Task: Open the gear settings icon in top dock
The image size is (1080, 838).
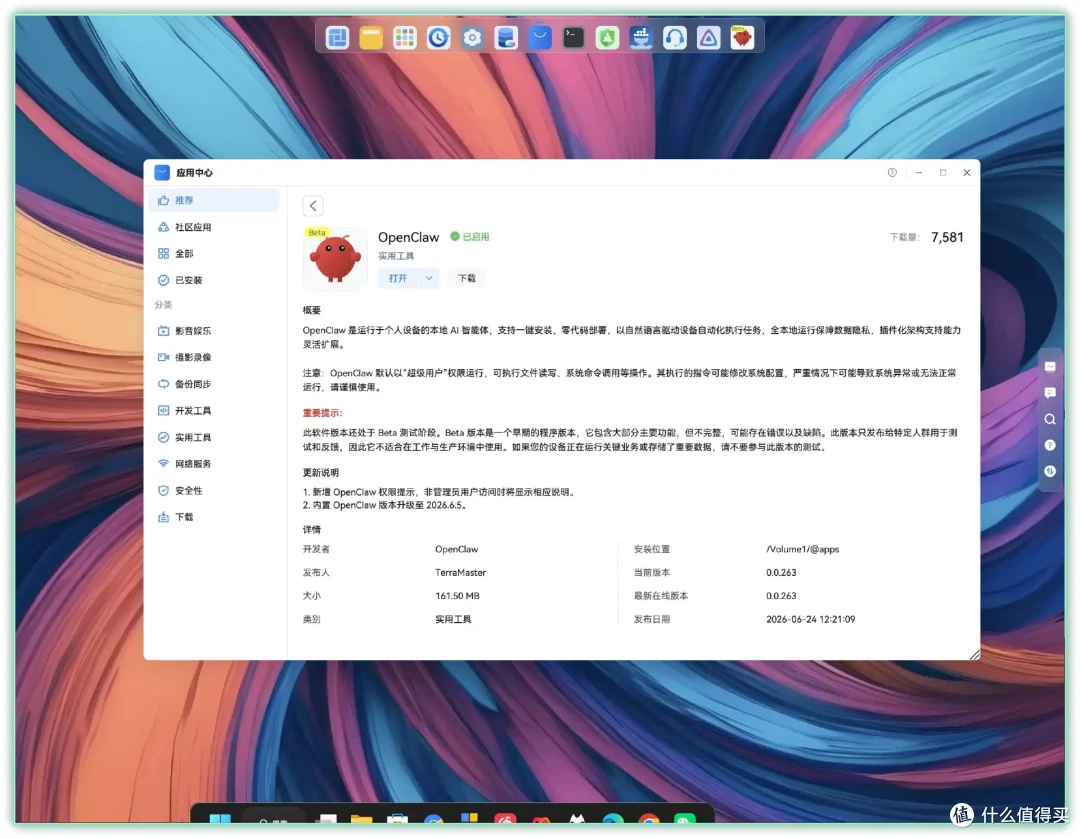Action: (x=472, y=37)
